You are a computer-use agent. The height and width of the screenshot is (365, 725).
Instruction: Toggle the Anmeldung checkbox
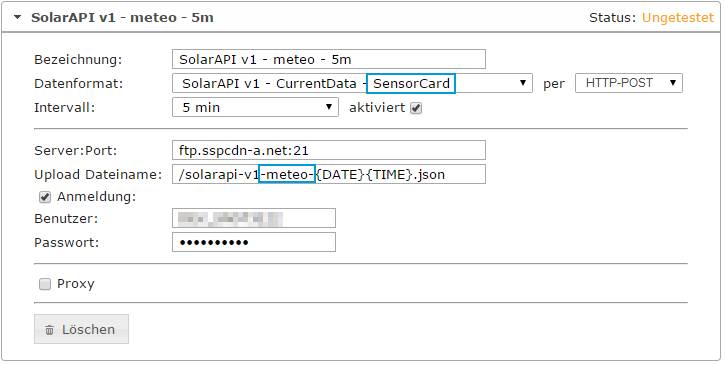pos(45,197)
